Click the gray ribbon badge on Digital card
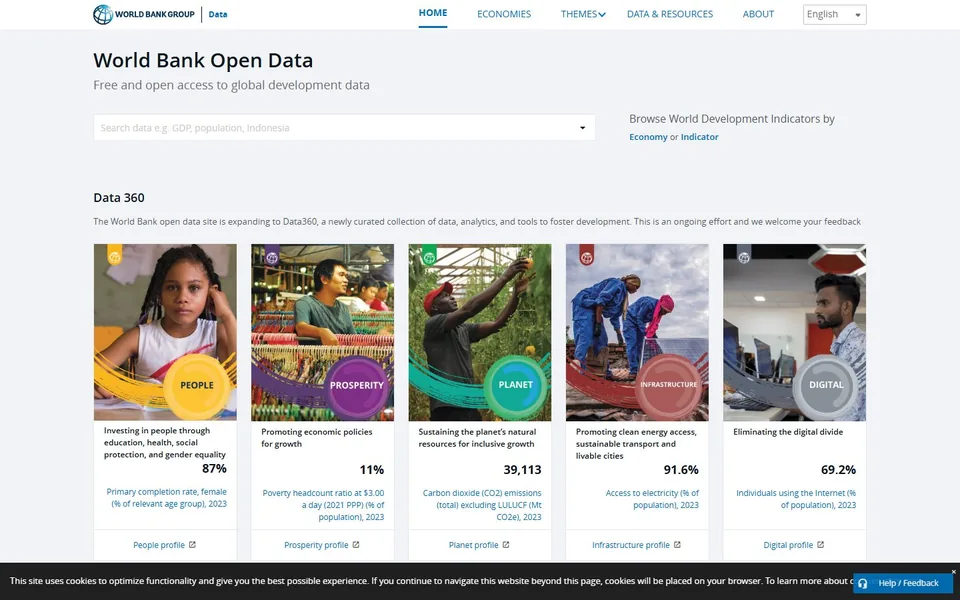This screenshot has height=600, width=960. [x=744, y=255]
